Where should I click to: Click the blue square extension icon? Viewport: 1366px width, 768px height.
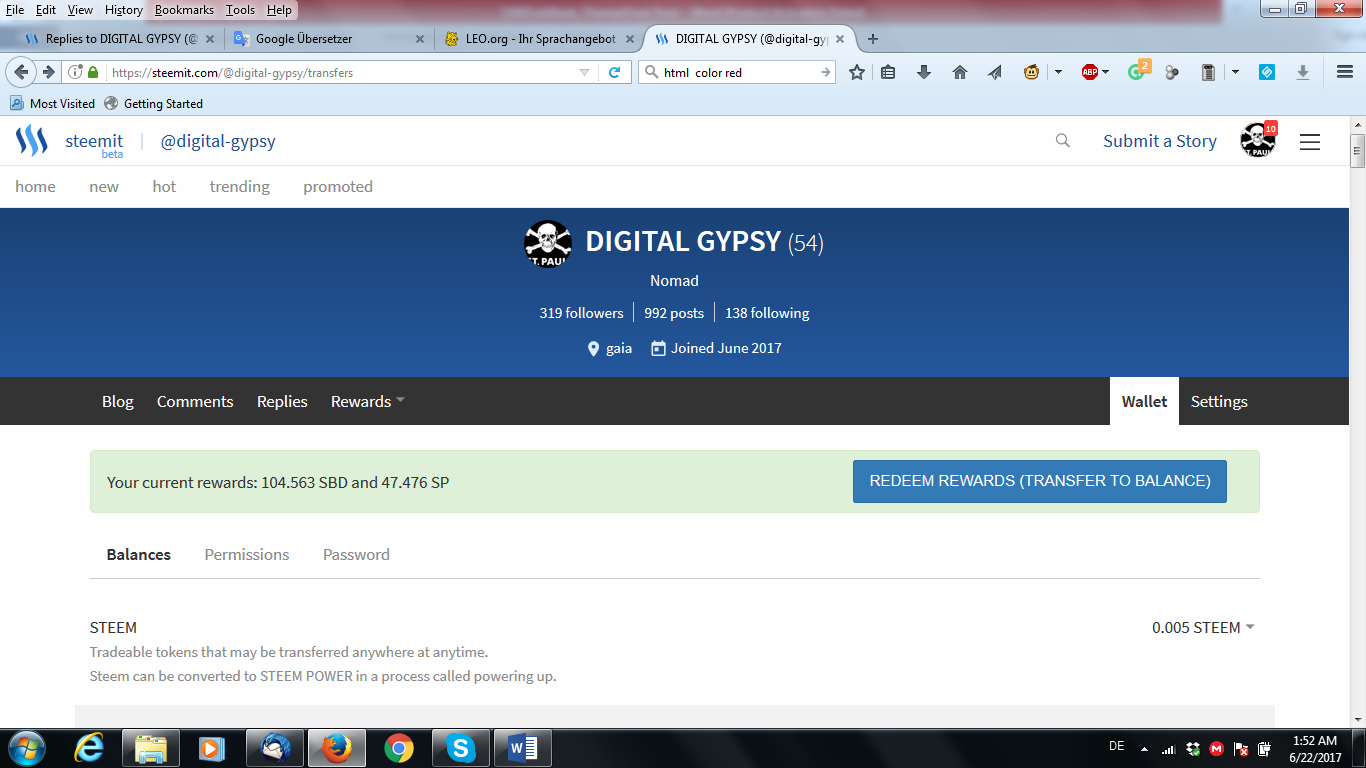[x=1267, y=72]
